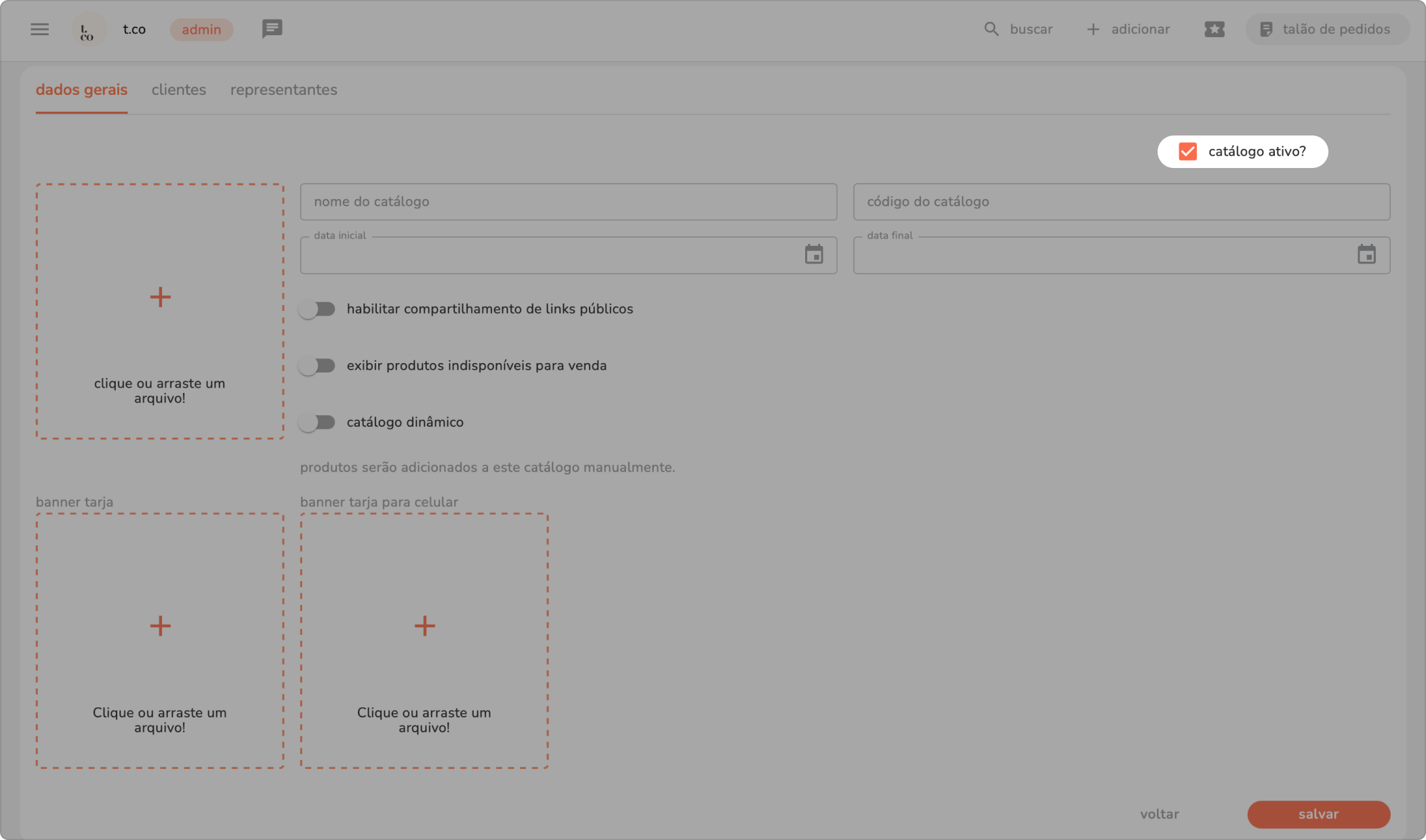Open data final calendar picker
This screenshot has width=1426, height=840.
click(x=1366, y=255)
